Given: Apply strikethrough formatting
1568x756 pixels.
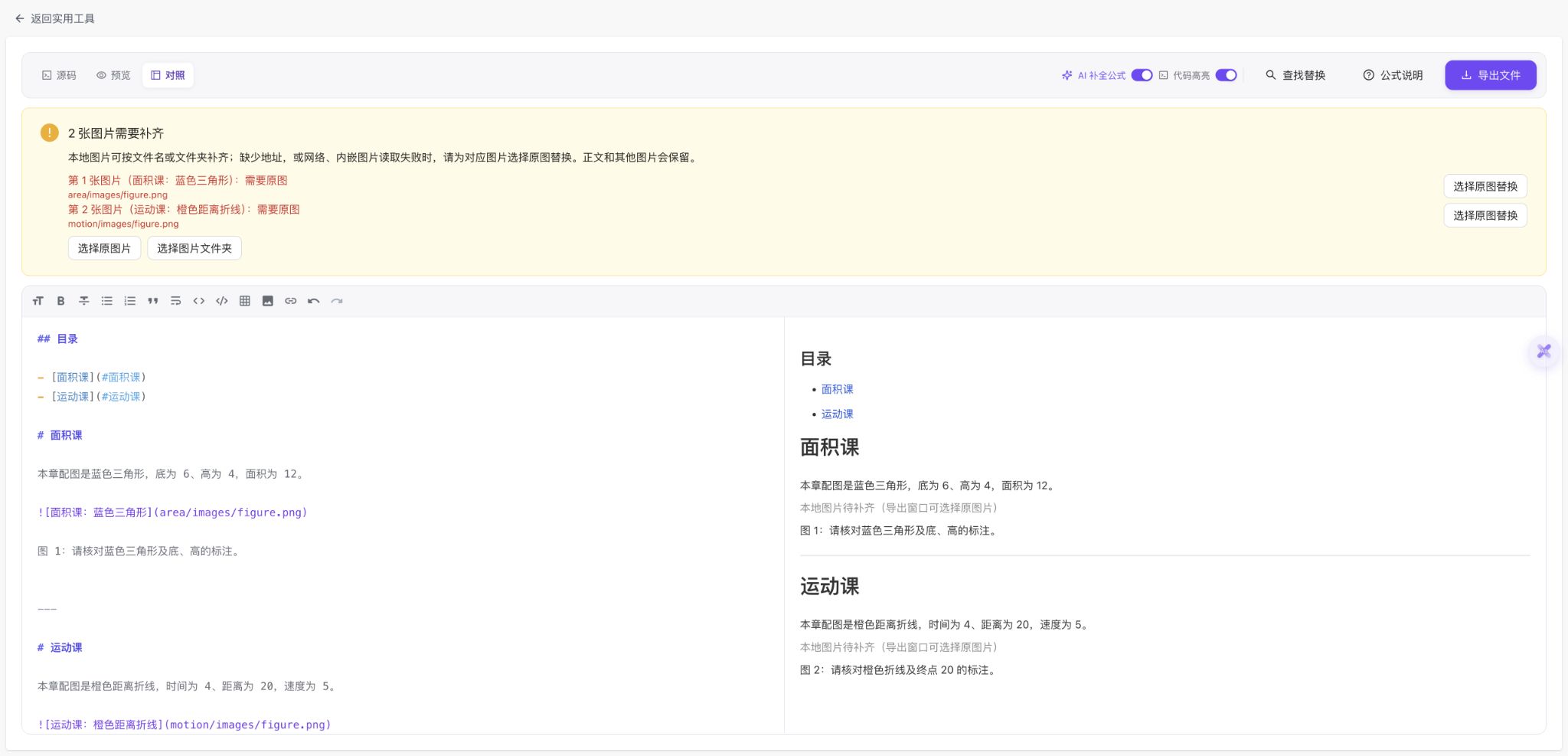Looking at the screenshot, I should coord(84,301).
